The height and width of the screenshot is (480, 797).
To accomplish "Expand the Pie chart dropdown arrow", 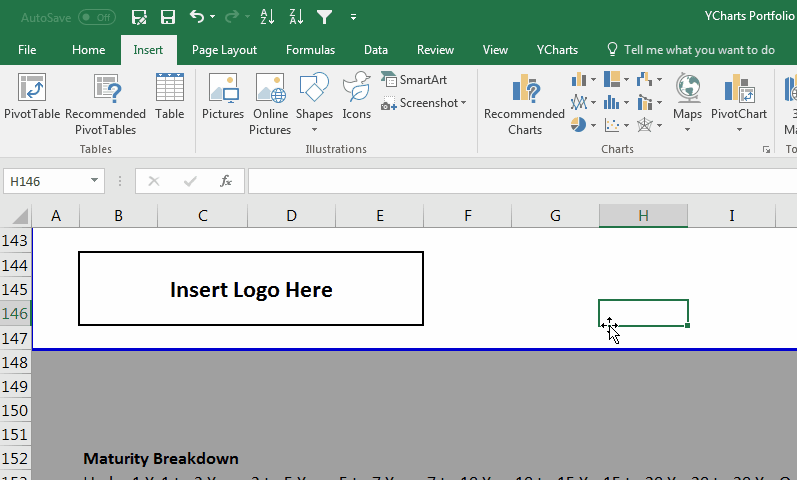I will (593, 125).
